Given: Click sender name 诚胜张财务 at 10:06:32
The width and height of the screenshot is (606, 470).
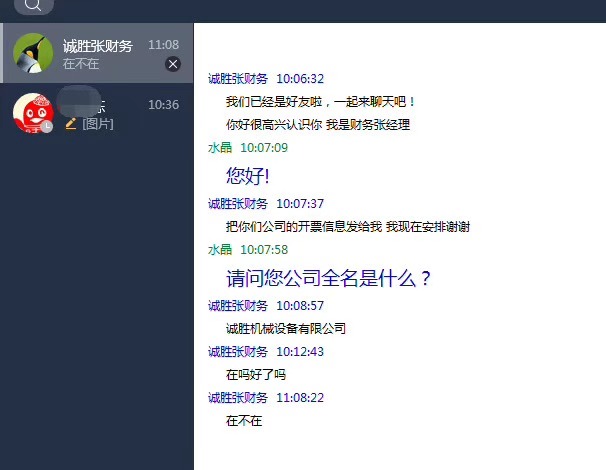Looking at the screenshot, I should [x=238, y=79].
